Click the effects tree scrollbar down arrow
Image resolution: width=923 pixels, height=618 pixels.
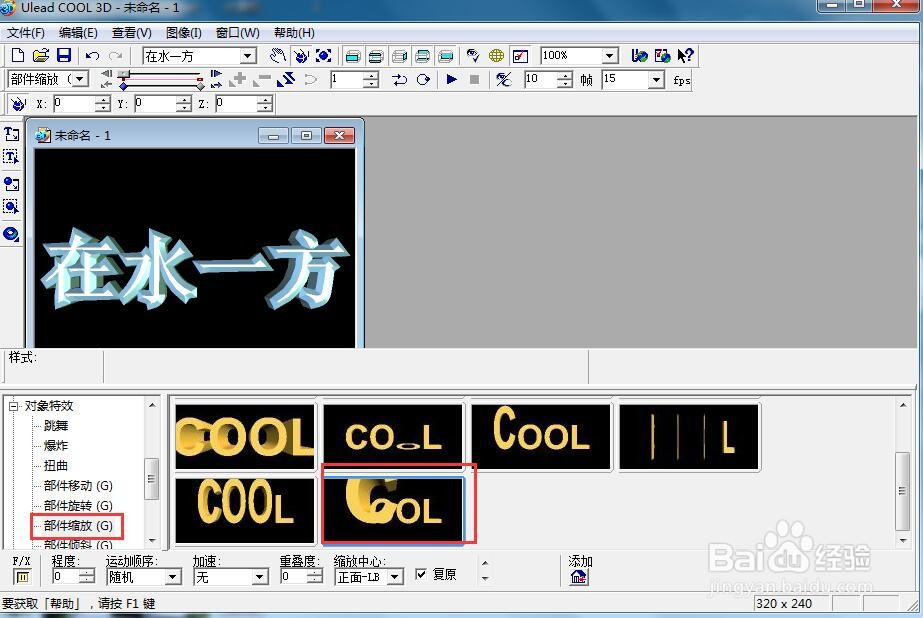coord(152,540)
